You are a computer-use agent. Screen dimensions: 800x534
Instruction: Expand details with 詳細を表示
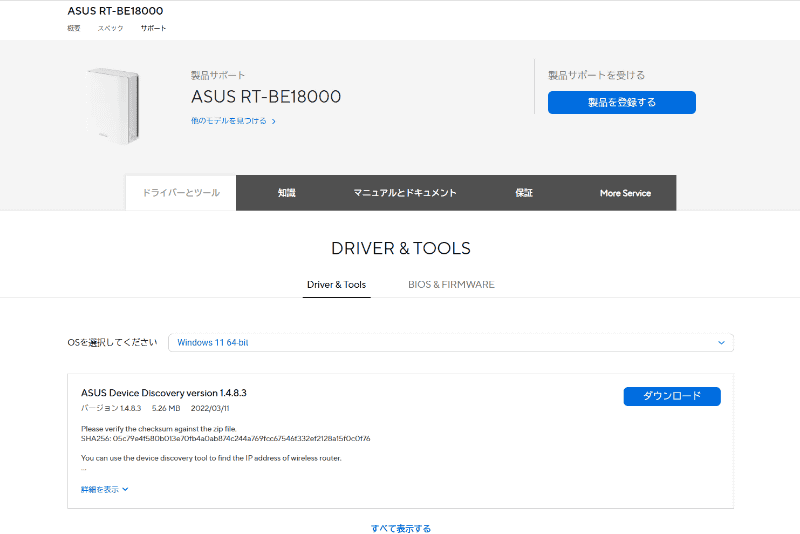(x=105, y=489)
